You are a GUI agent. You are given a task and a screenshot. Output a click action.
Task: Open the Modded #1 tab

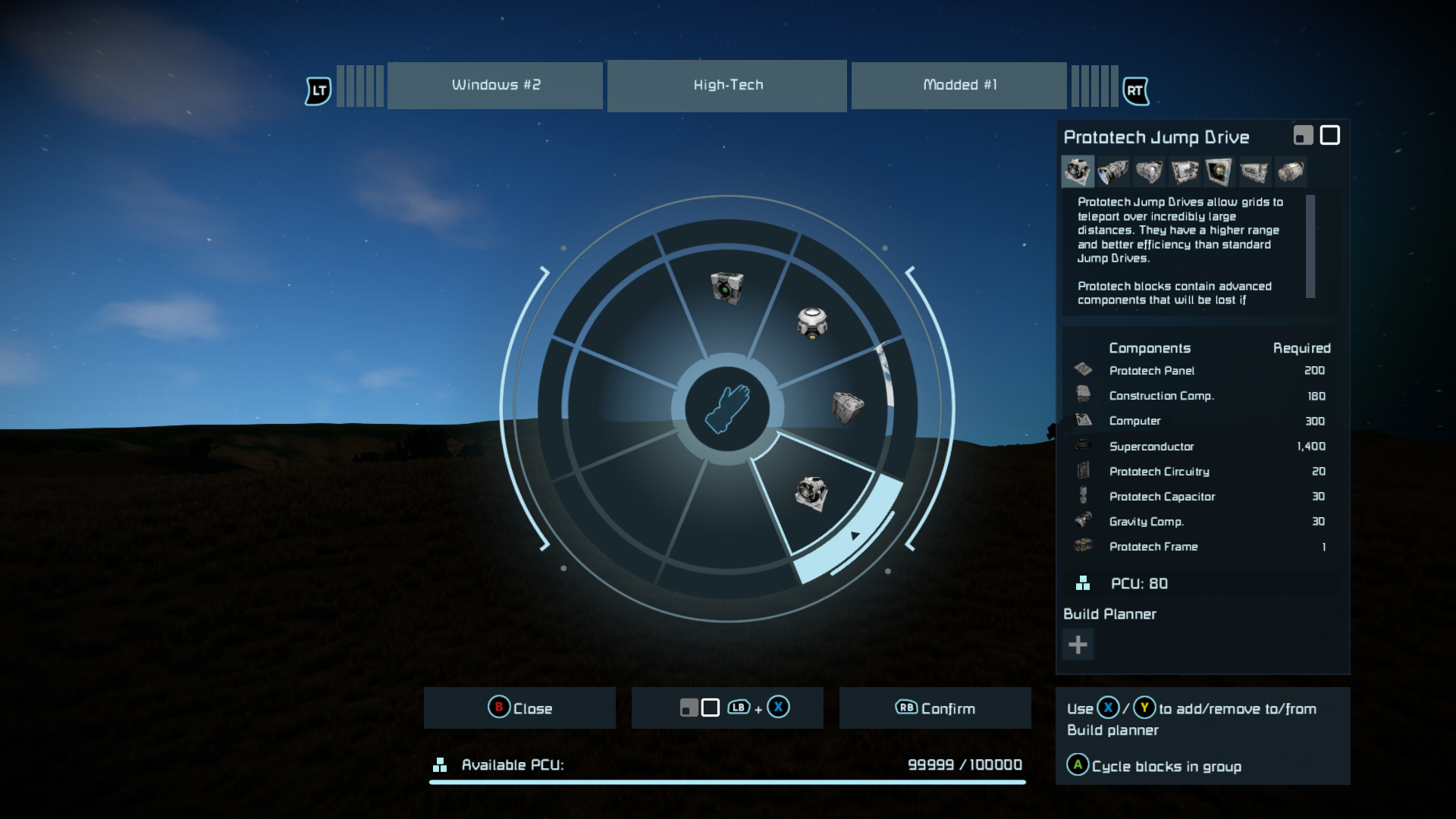pos(959,86)
